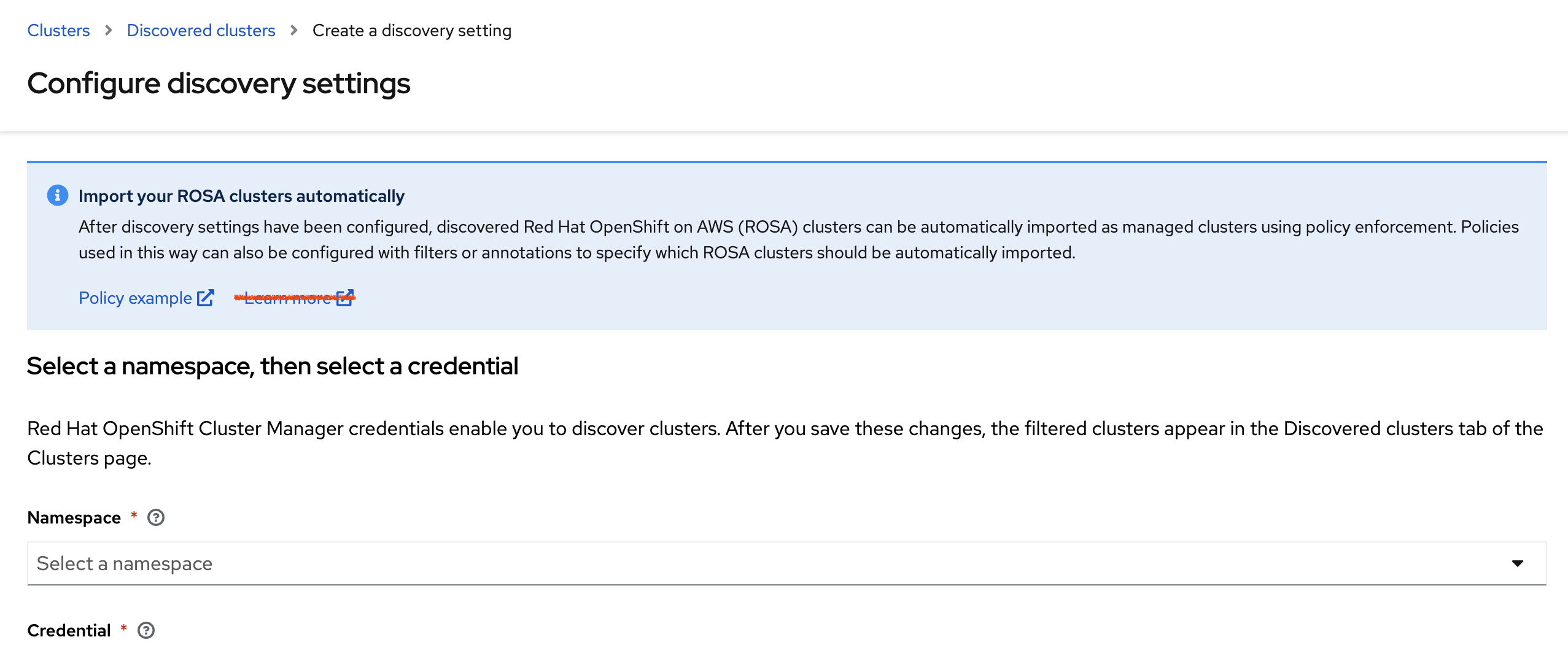Click the 'Select a namespace, then select a credential' heading
The width and height of the screenshot is (1568, 653).
click(x=273, y=366)
